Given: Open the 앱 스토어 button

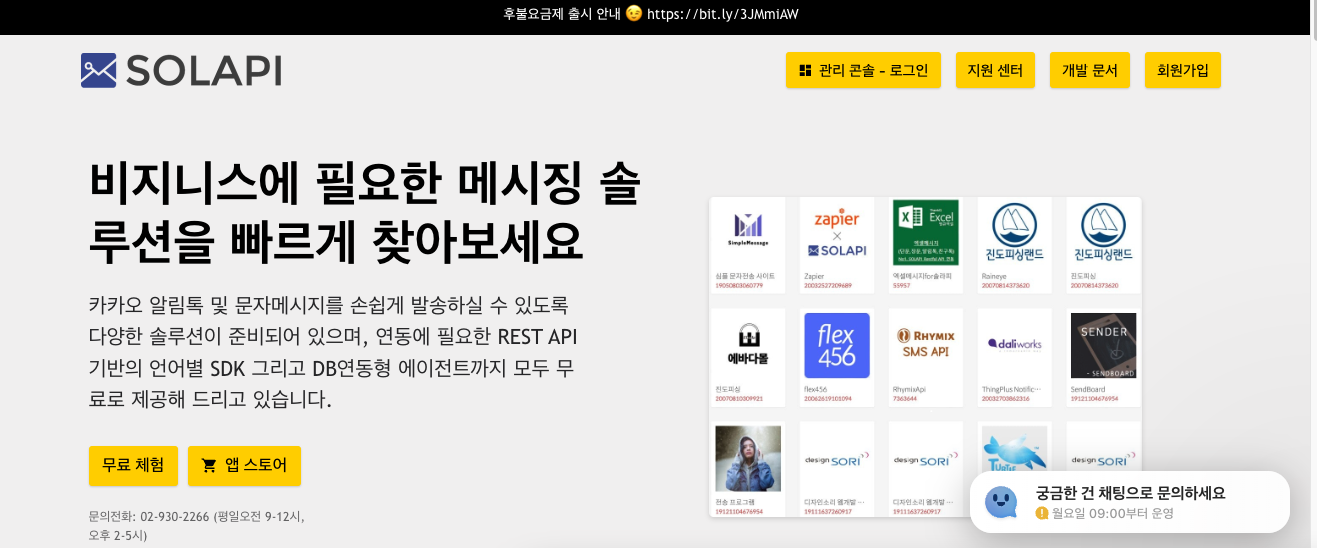Looking at the screenshot, I should pyautogui.click(x=244, y=465).
